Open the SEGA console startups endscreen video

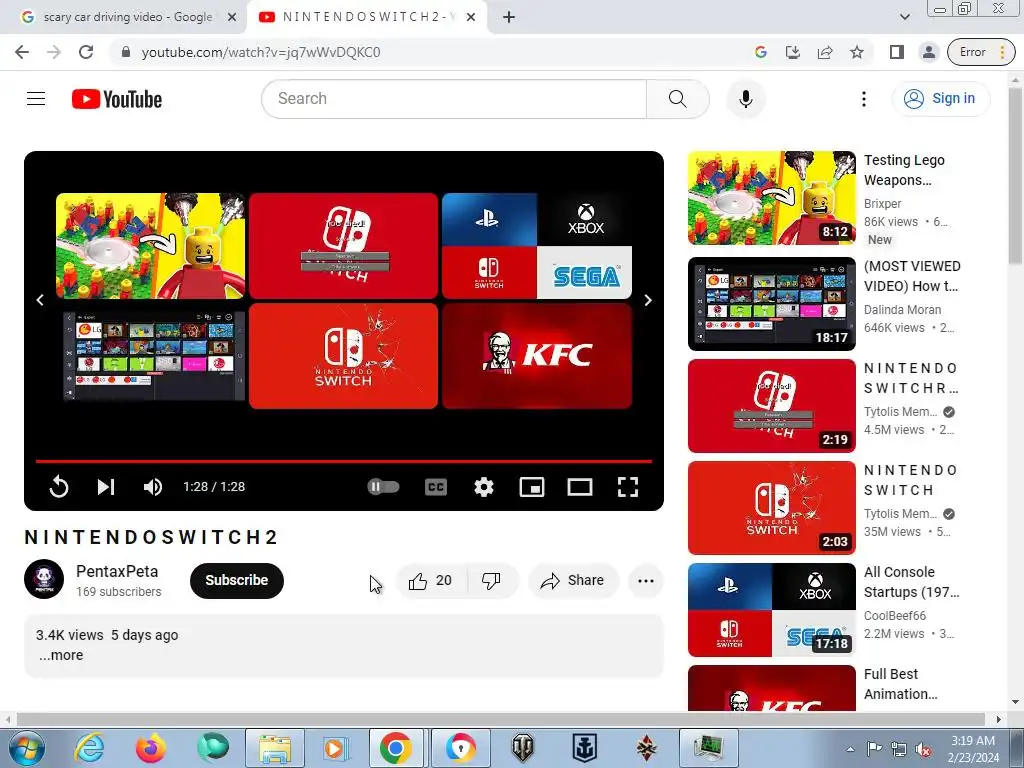[537, 246]
